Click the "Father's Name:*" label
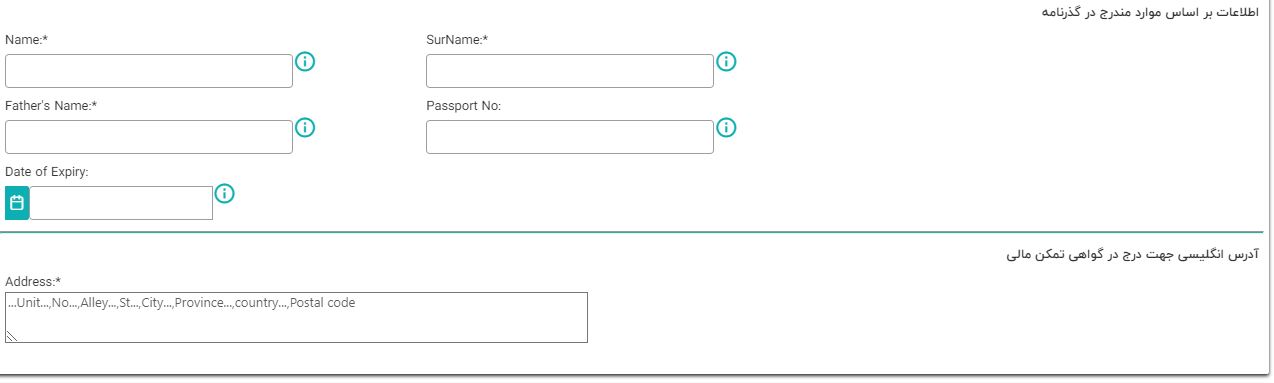This screenshot has width=1274, height=383. (51, 106)
